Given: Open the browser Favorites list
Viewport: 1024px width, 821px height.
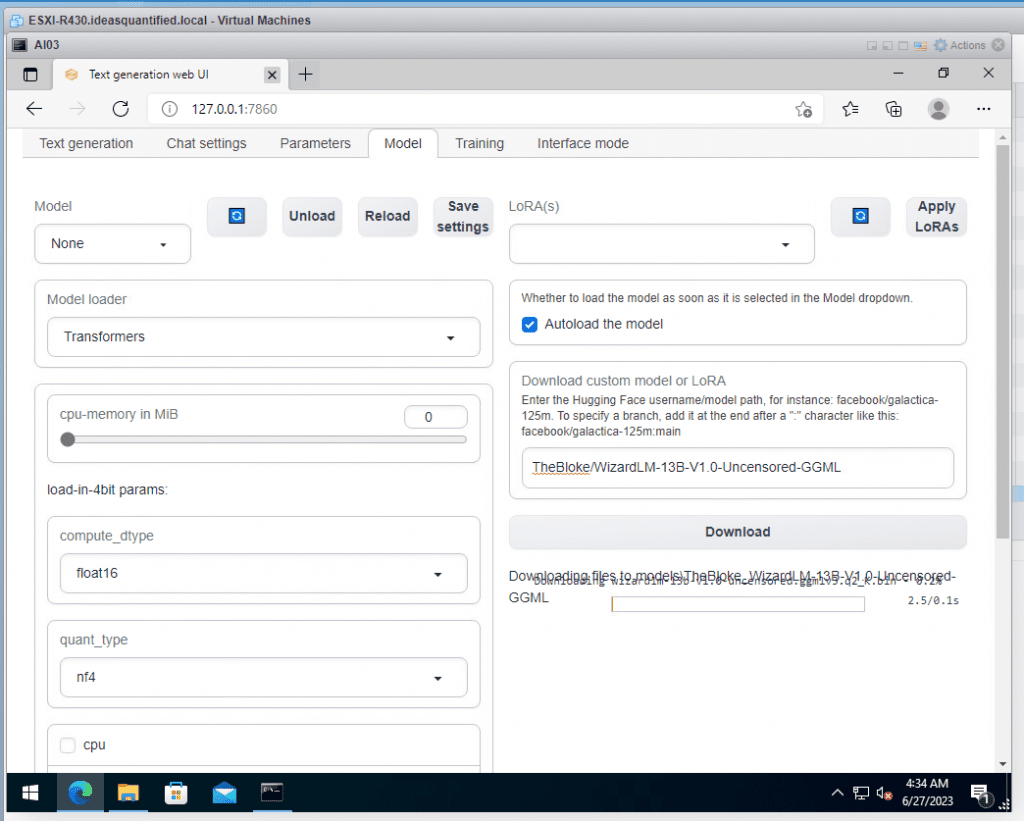Looking at the screenshot, I should tap(850, 109).
